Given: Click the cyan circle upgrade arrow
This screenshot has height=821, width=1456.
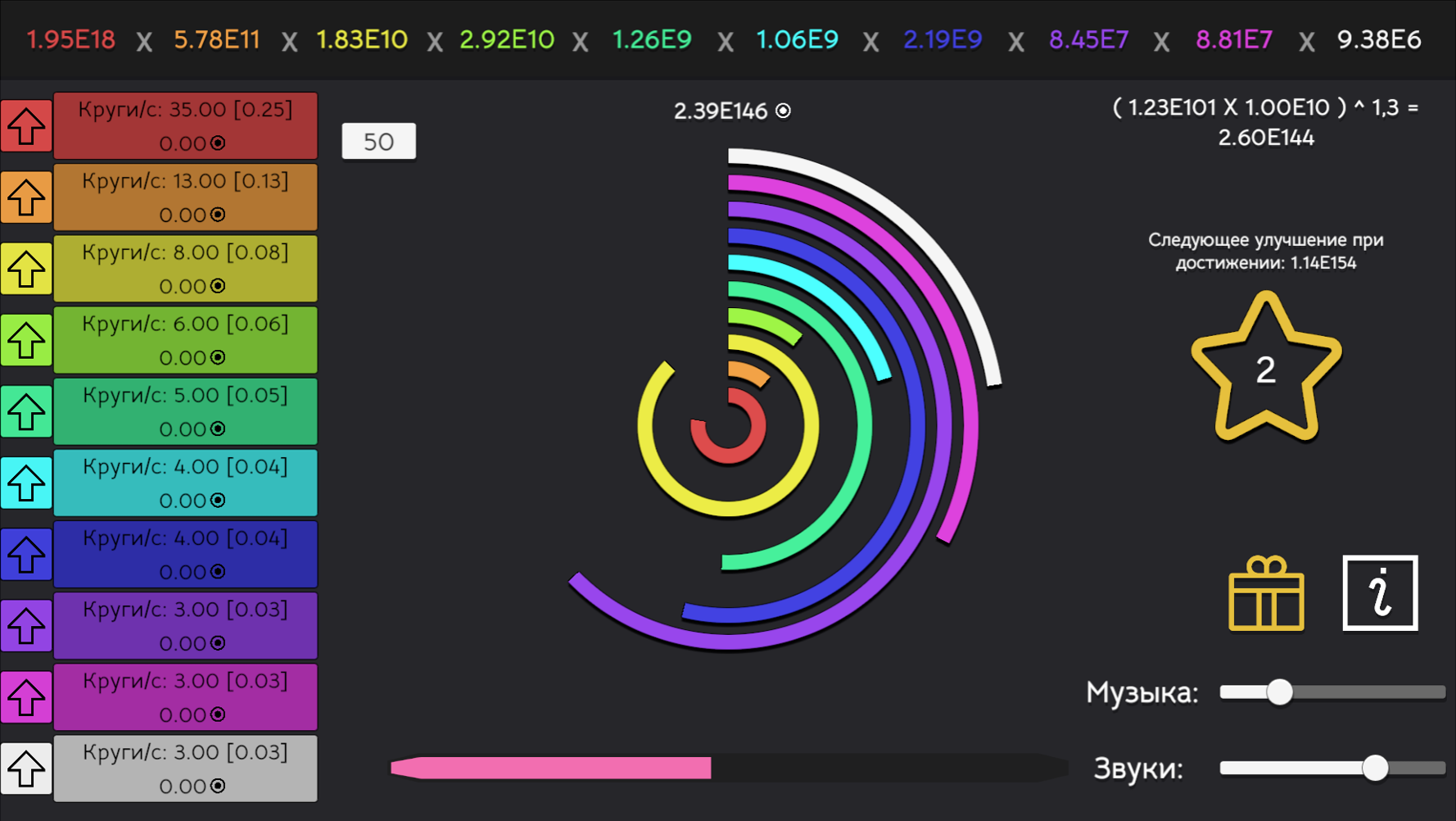Looking at the screenshot, I should (26, 483).
